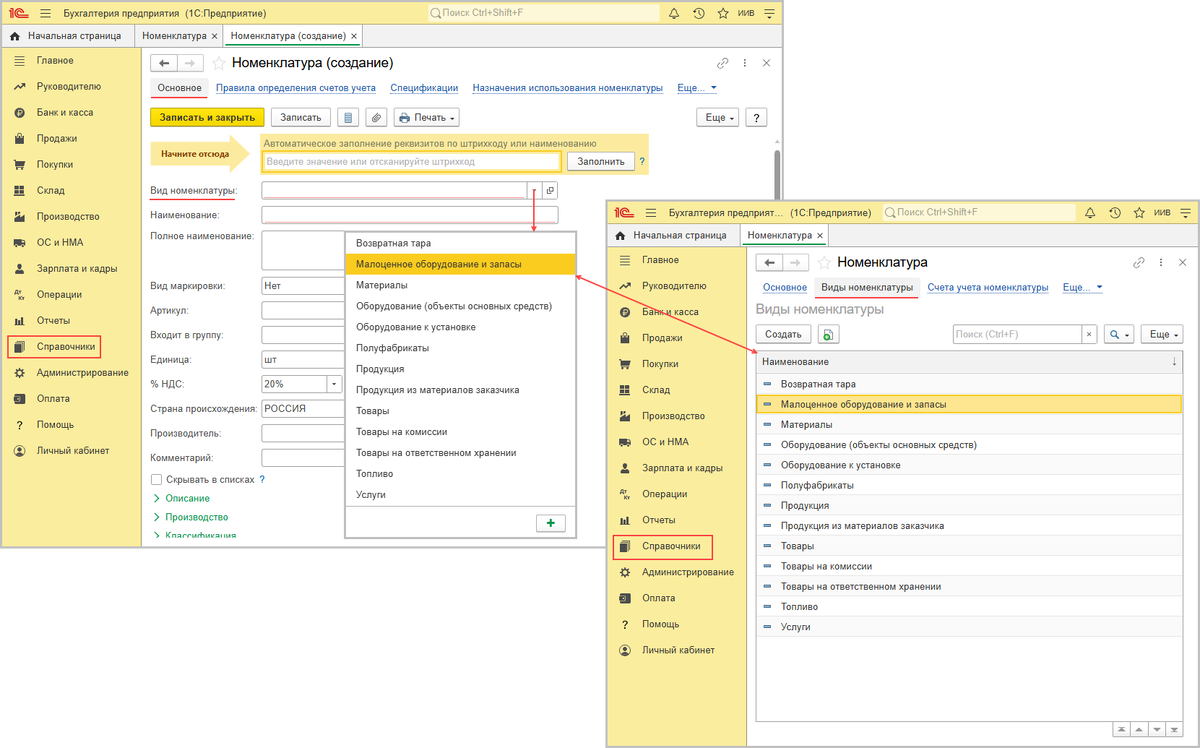This screenshot has height=748, width=1200.
Task: Click back arrow in right Номенклатура window
Action: tap(769, 263)
